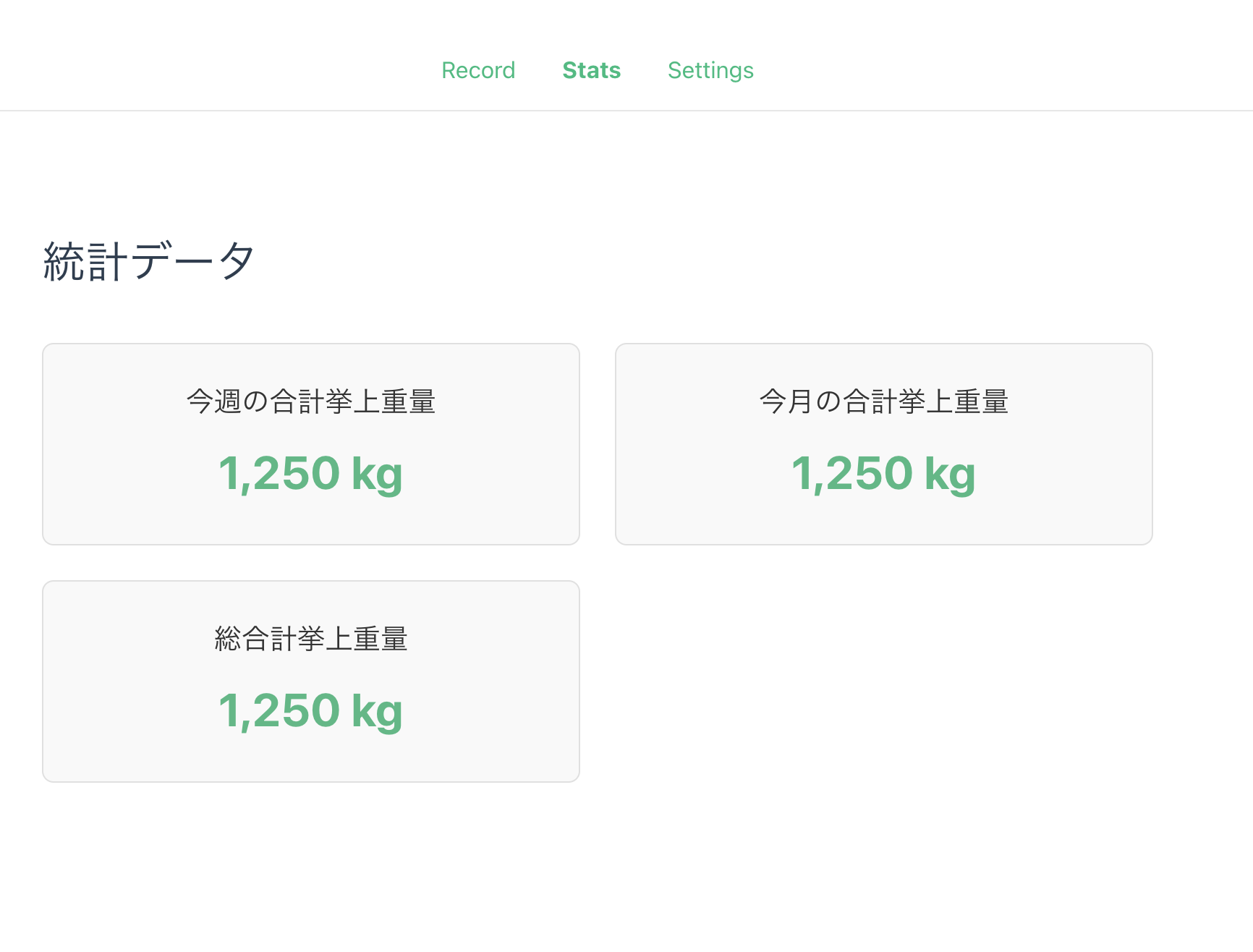Click the empty space right of 総合計 card
The image size is (1253, 952).
883,681
